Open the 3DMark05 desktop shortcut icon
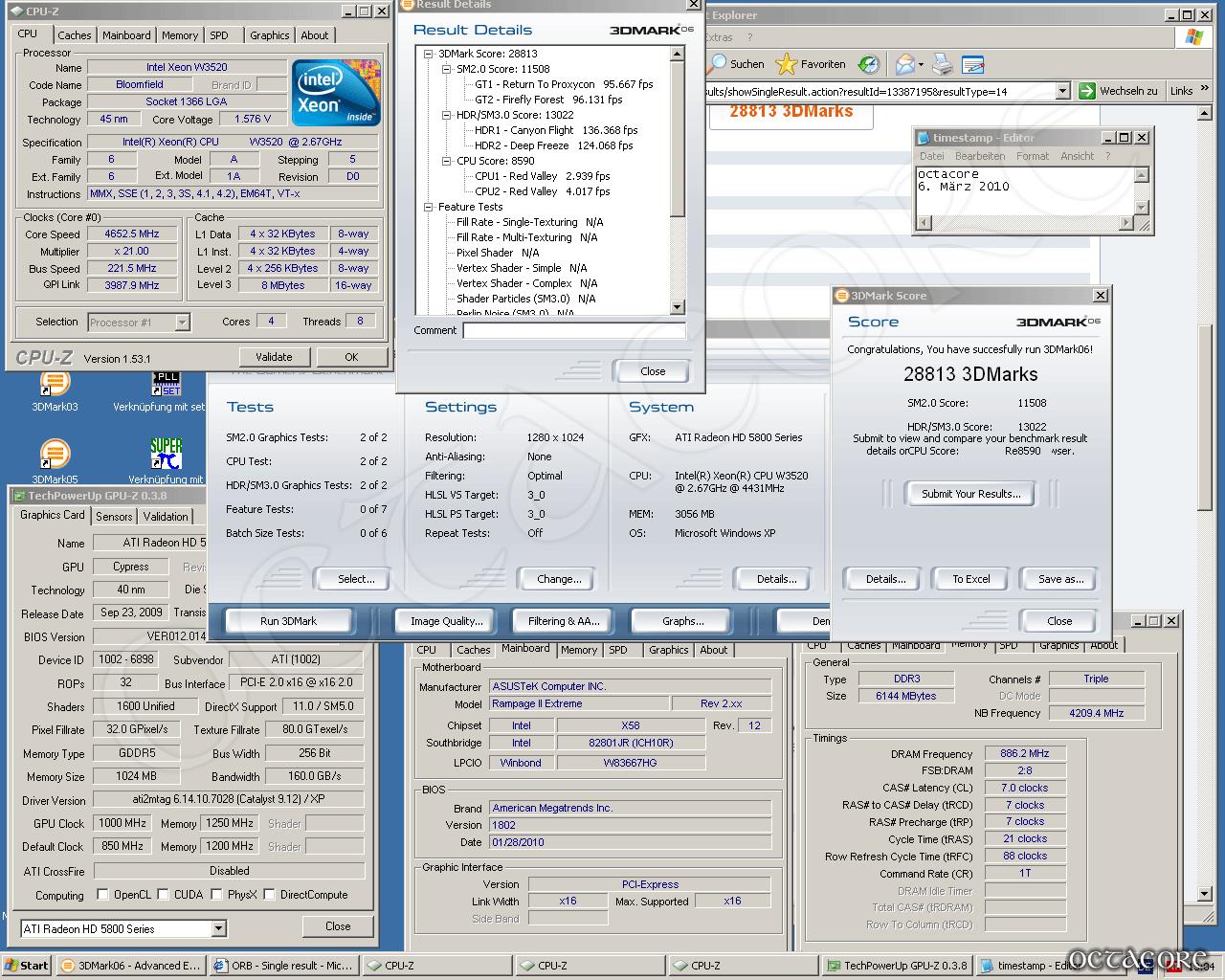Image resolution: width=1225 pixels, height=980 pixels. pos(55,454)
